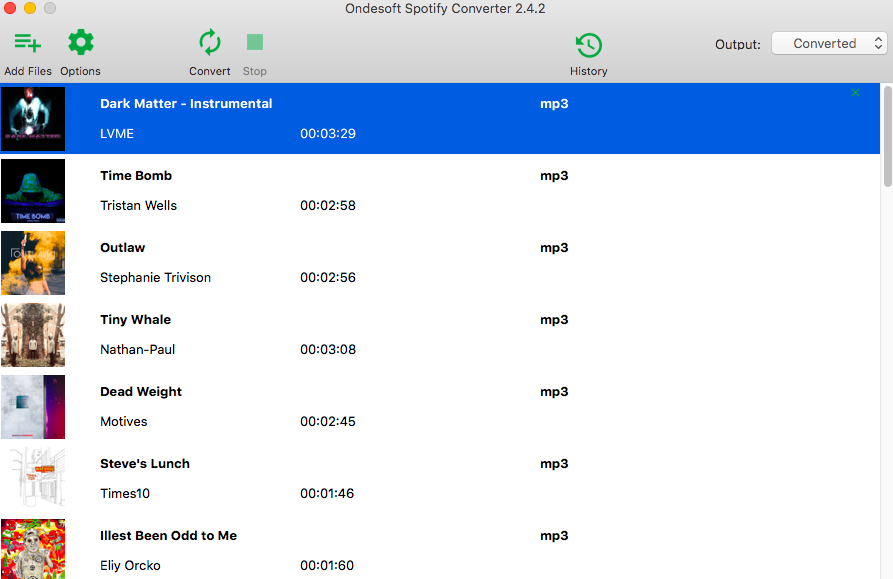Click the Add Files icon
893x579 pixels.
point(27,43)
